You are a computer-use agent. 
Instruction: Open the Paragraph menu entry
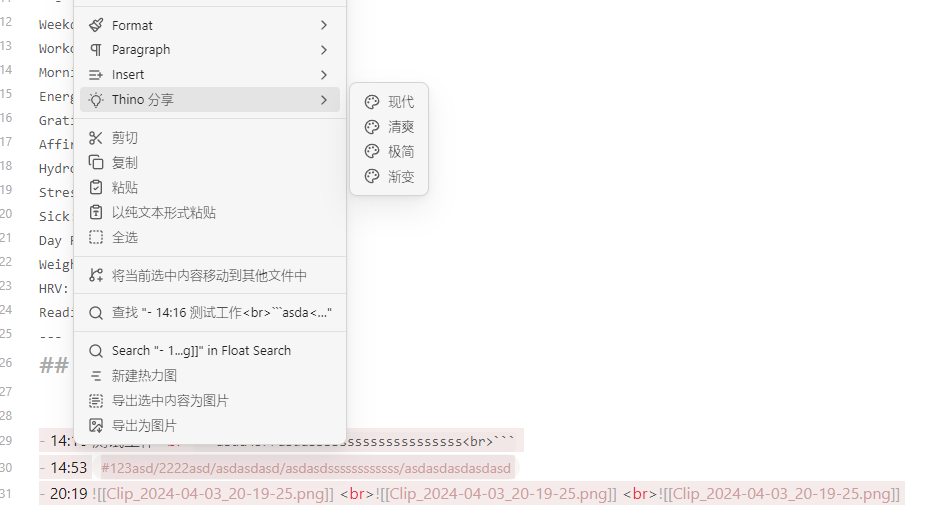coord(210,50)
